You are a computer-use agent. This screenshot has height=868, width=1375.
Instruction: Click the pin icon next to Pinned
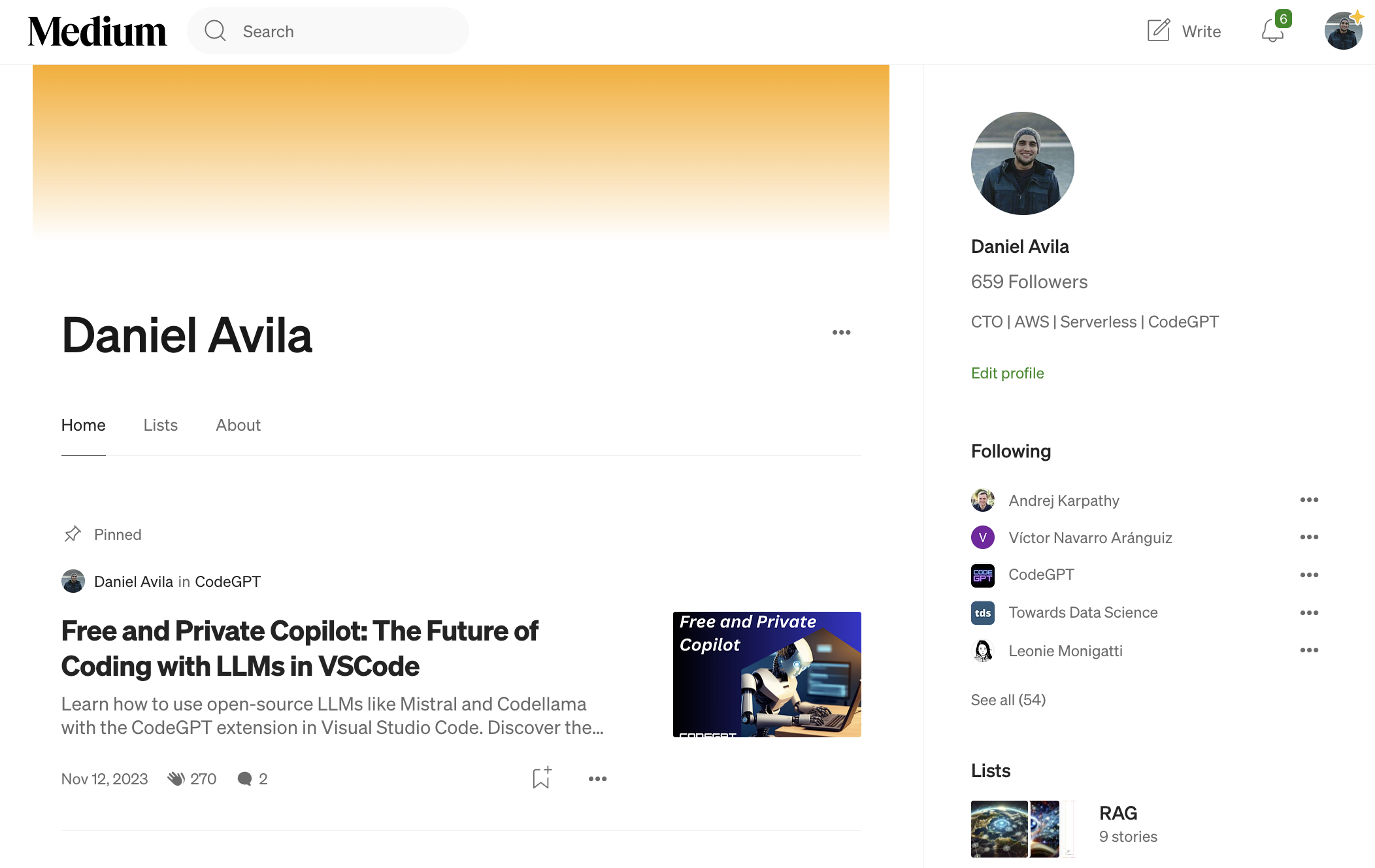click(x=73, y=534)
